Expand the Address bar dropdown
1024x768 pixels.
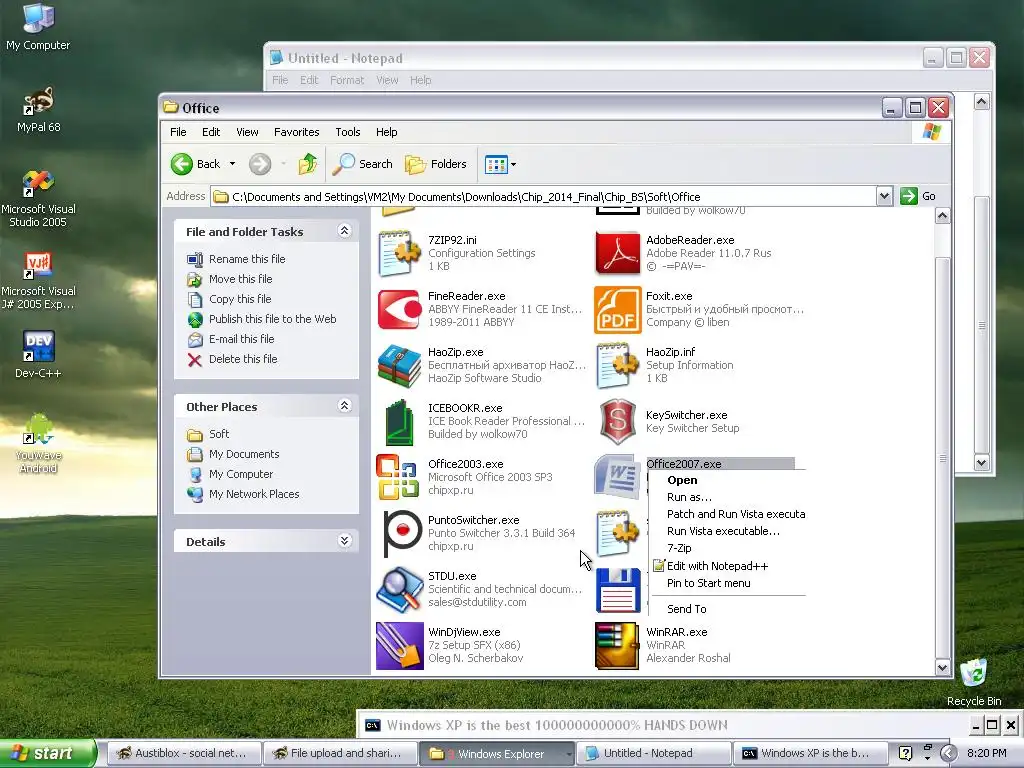[884, 196]
